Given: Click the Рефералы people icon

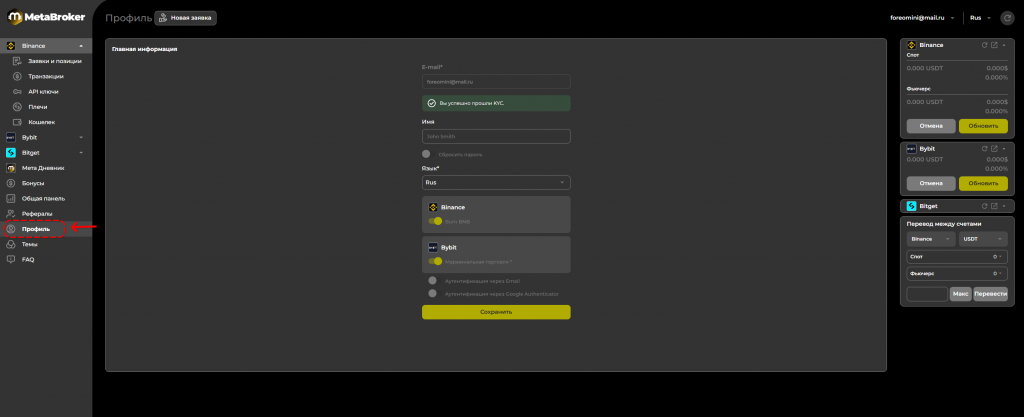Looking at the screenshot, I should pyautogui.click(x=10, y=213).
